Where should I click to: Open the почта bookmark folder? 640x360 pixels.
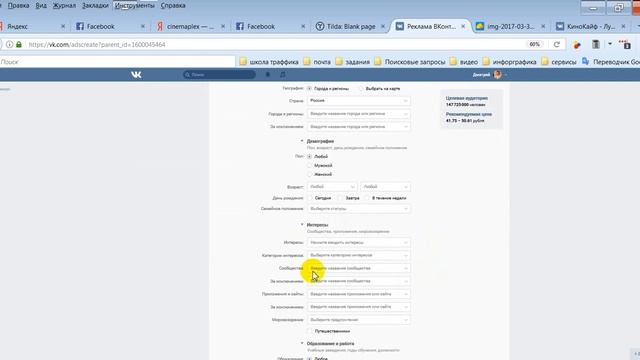[317, 62]
